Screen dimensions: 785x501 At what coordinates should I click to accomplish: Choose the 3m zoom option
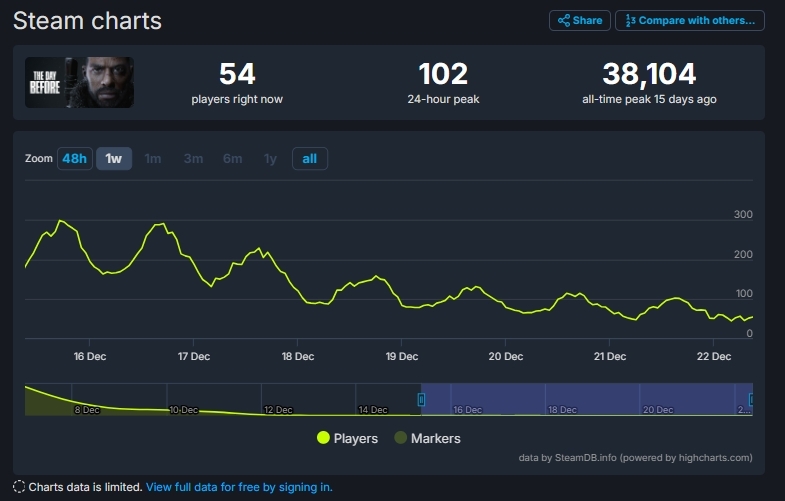click(x=193, y=159)
